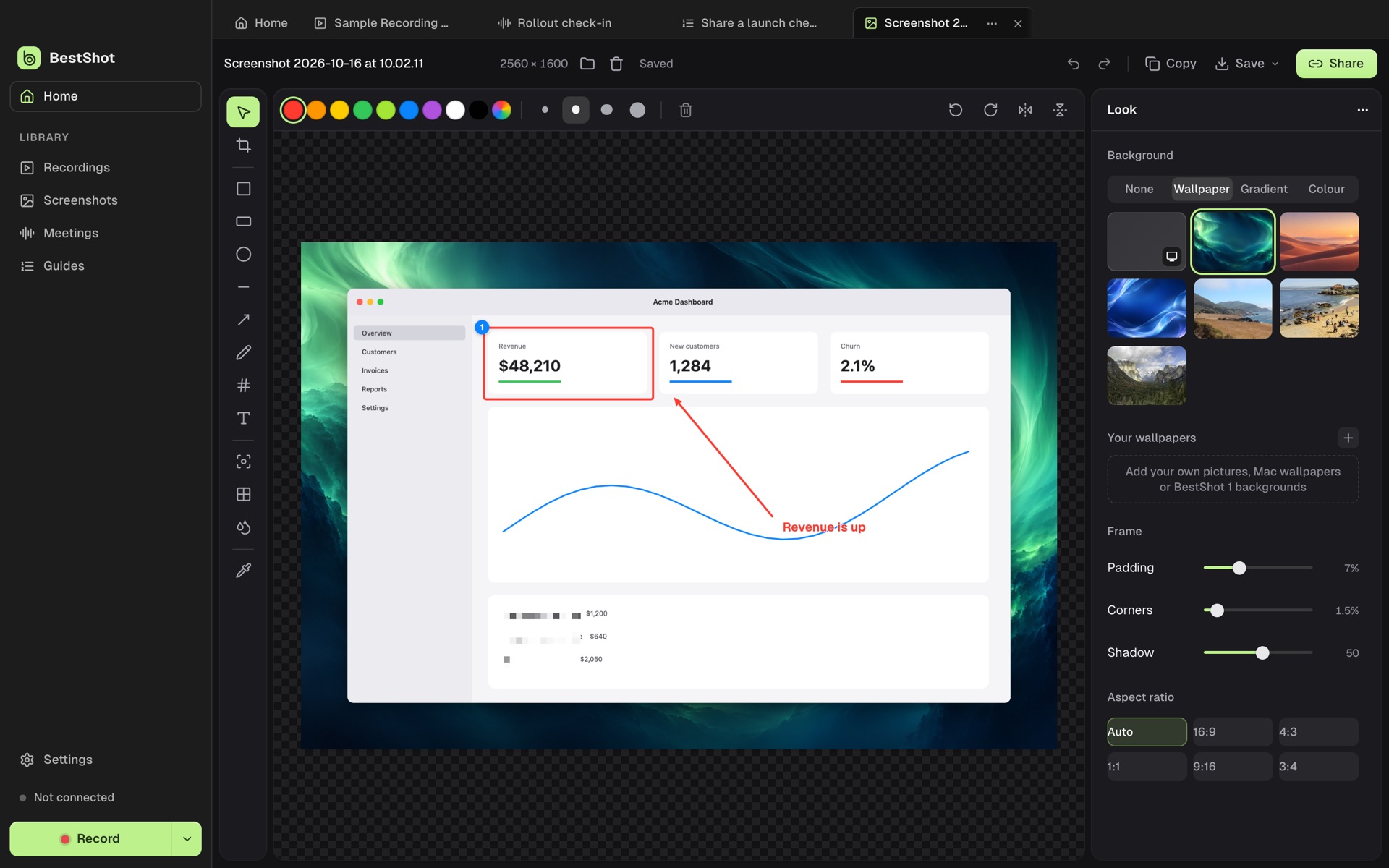The image size is (1389, 868).
Task: Select the eyedropper color picker tool
Action: 243,571
